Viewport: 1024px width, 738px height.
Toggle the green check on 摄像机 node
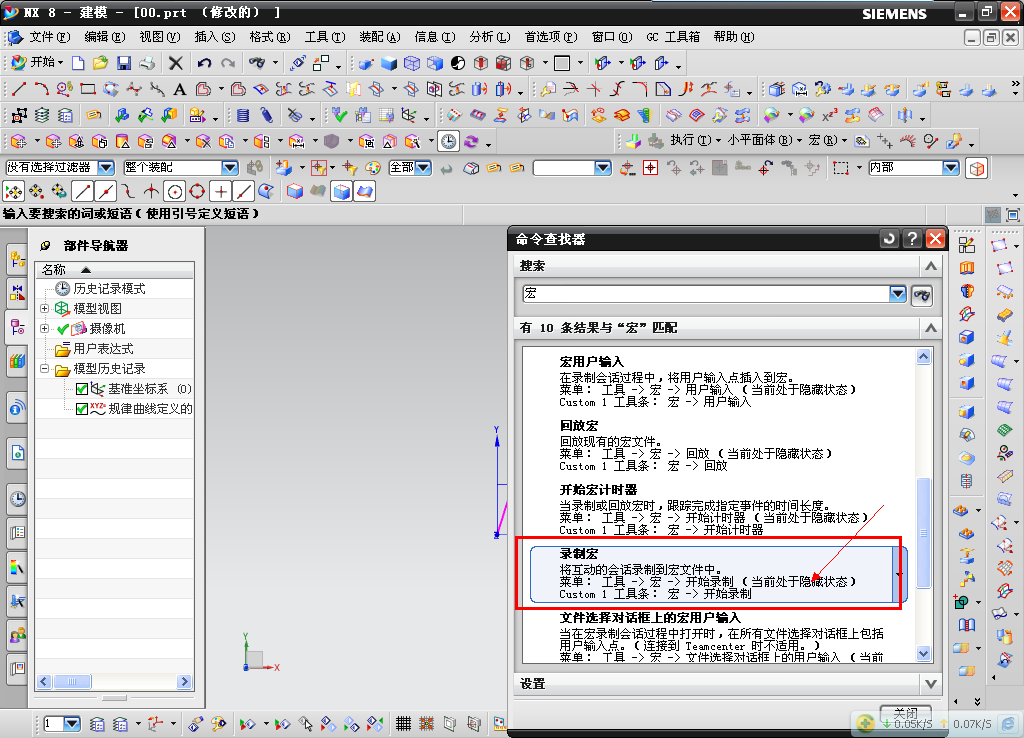(x=63, y=329)
